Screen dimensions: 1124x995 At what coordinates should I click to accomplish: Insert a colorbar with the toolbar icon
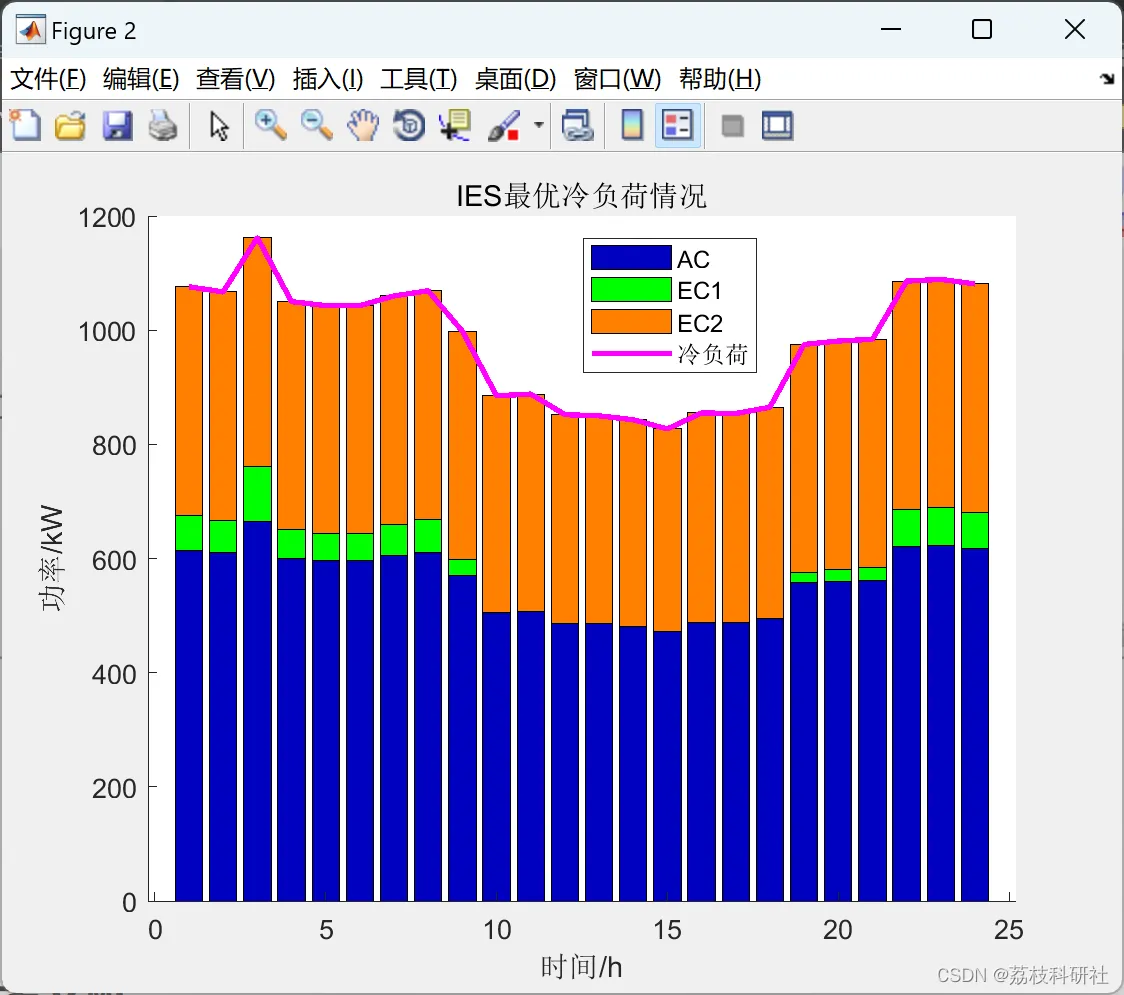632,125
